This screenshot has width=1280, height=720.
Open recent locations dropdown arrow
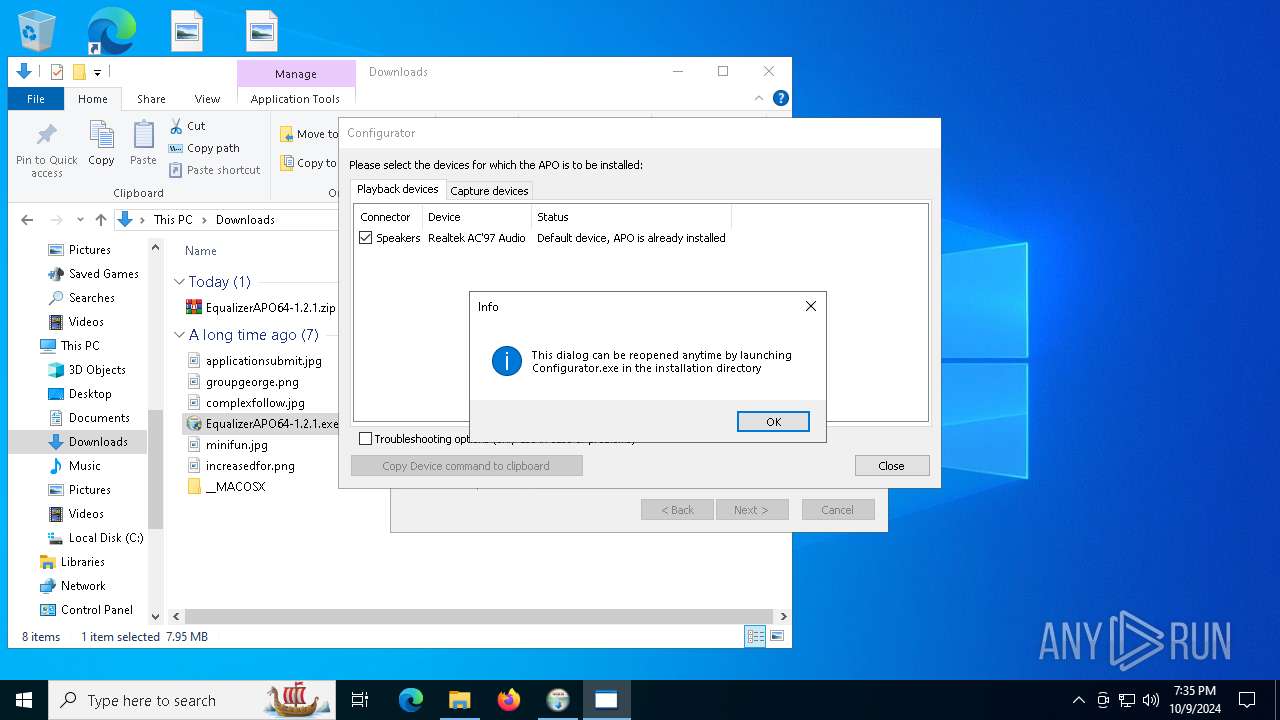pos(80,220)
